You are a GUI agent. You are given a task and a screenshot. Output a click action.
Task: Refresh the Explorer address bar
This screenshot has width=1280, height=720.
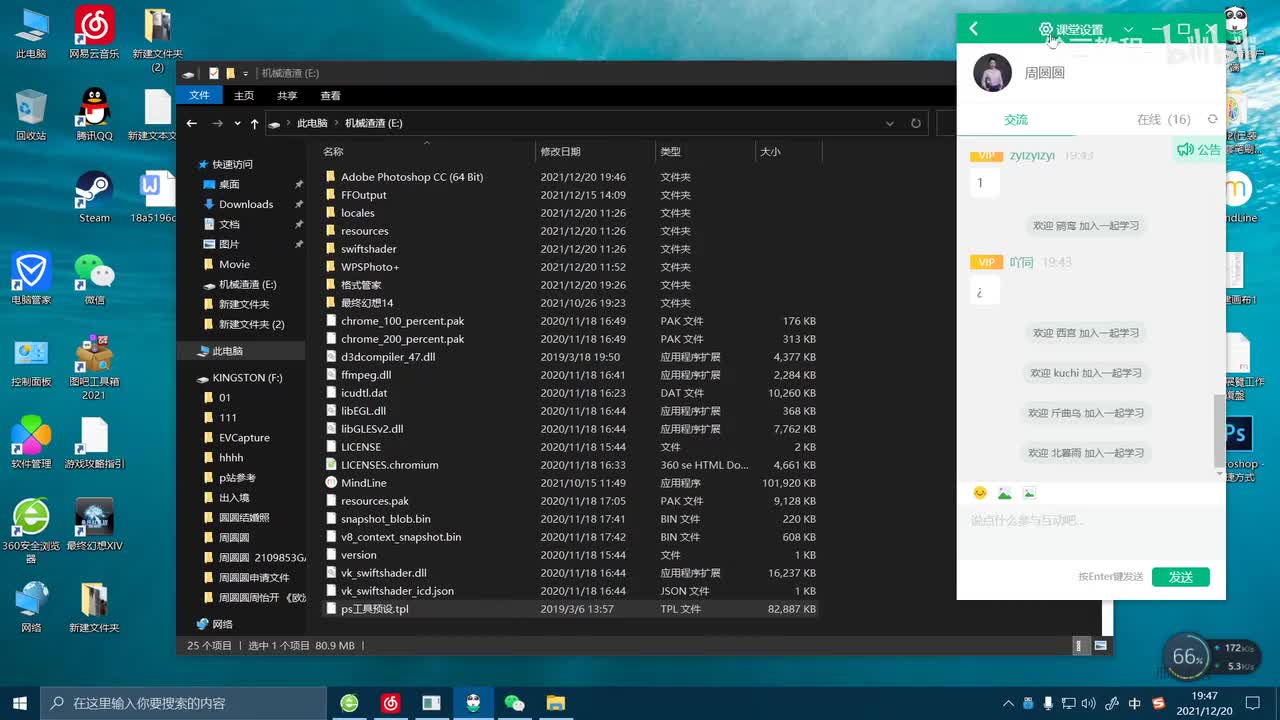(915, 123)
